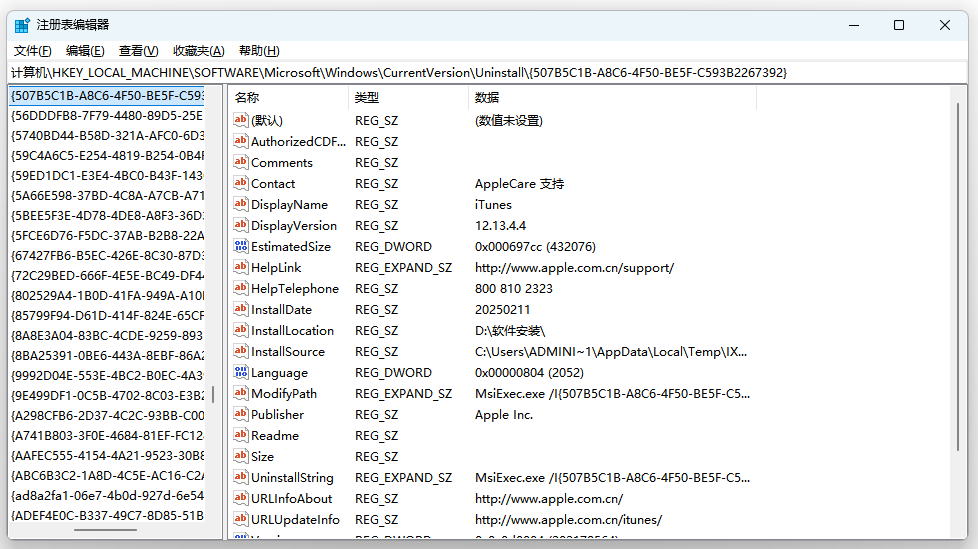978x549 pixels.
Task: Select tree key {AAFEC555-4154-4A21-9523-30B
Action: click(107, 455)
